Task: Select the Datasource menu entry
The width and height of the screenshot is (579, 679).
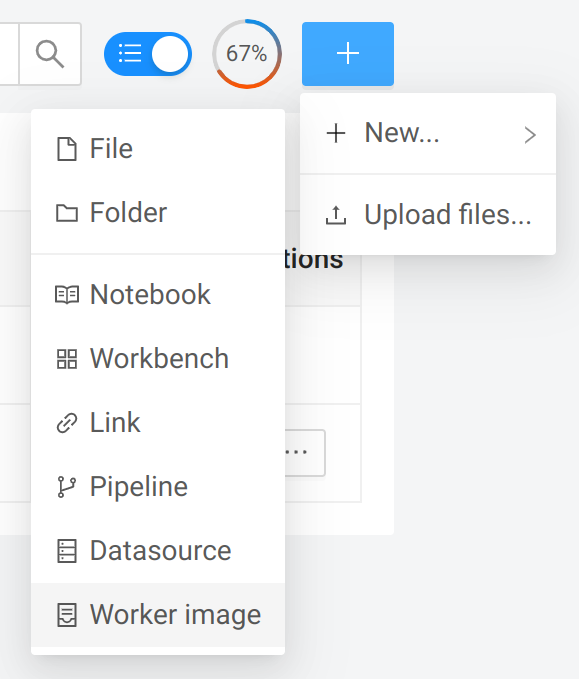Action: pos(158,551)
